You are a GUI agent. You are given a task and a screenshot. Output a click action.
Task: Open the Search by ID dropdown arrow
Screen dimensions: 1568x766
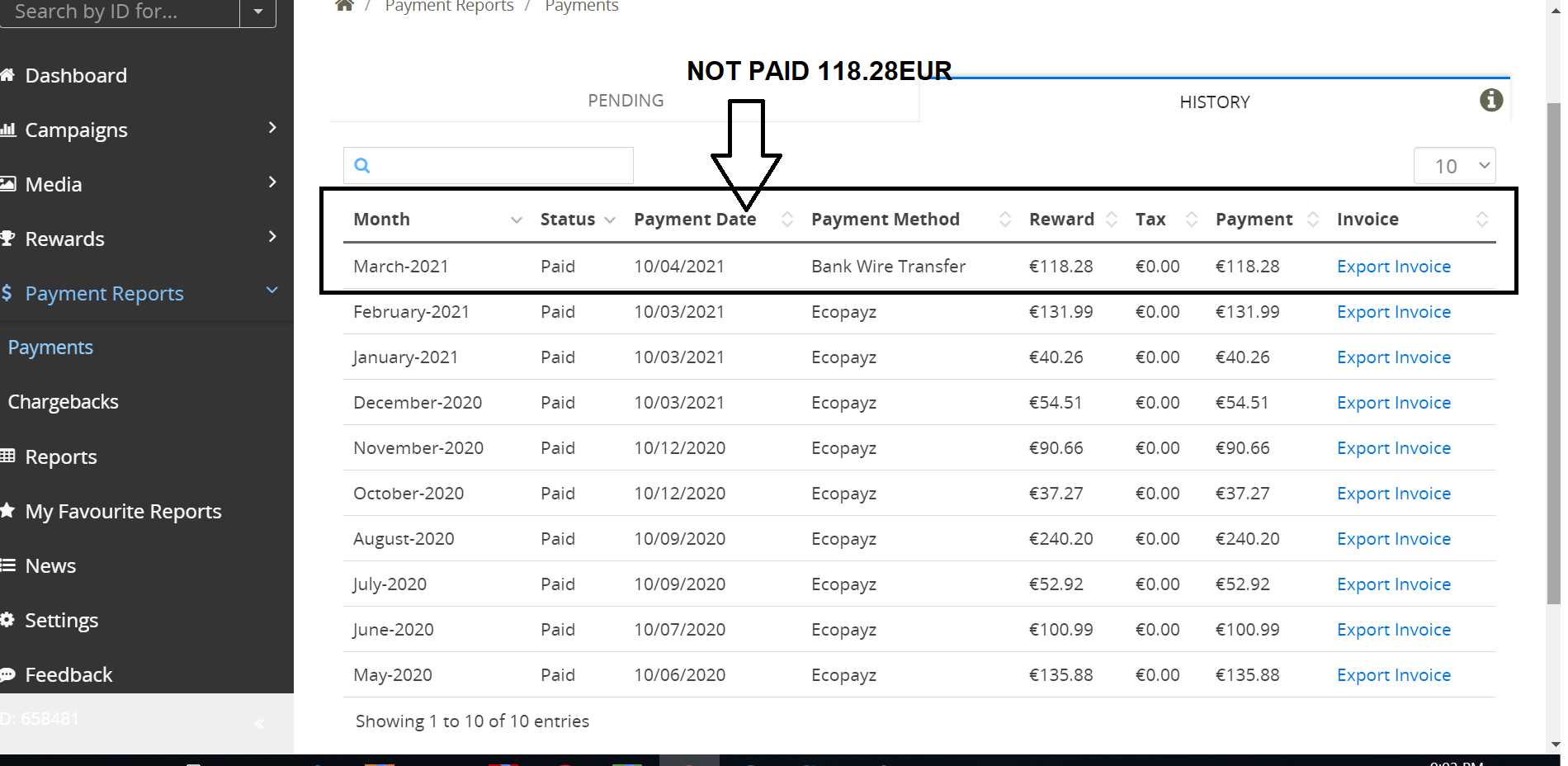[258, 12]
